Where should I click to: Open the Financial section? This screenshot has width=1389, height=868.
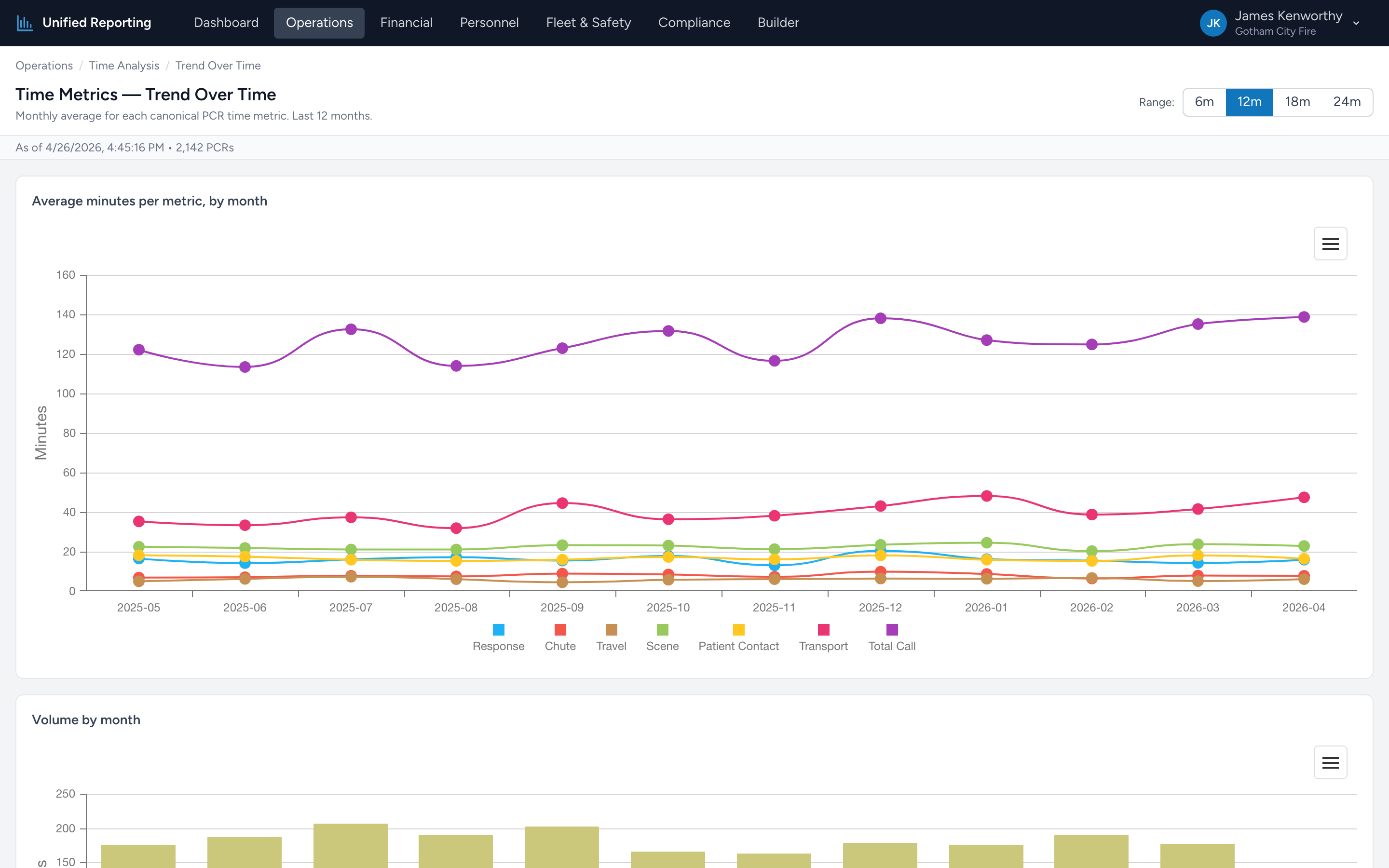point(407,23)
